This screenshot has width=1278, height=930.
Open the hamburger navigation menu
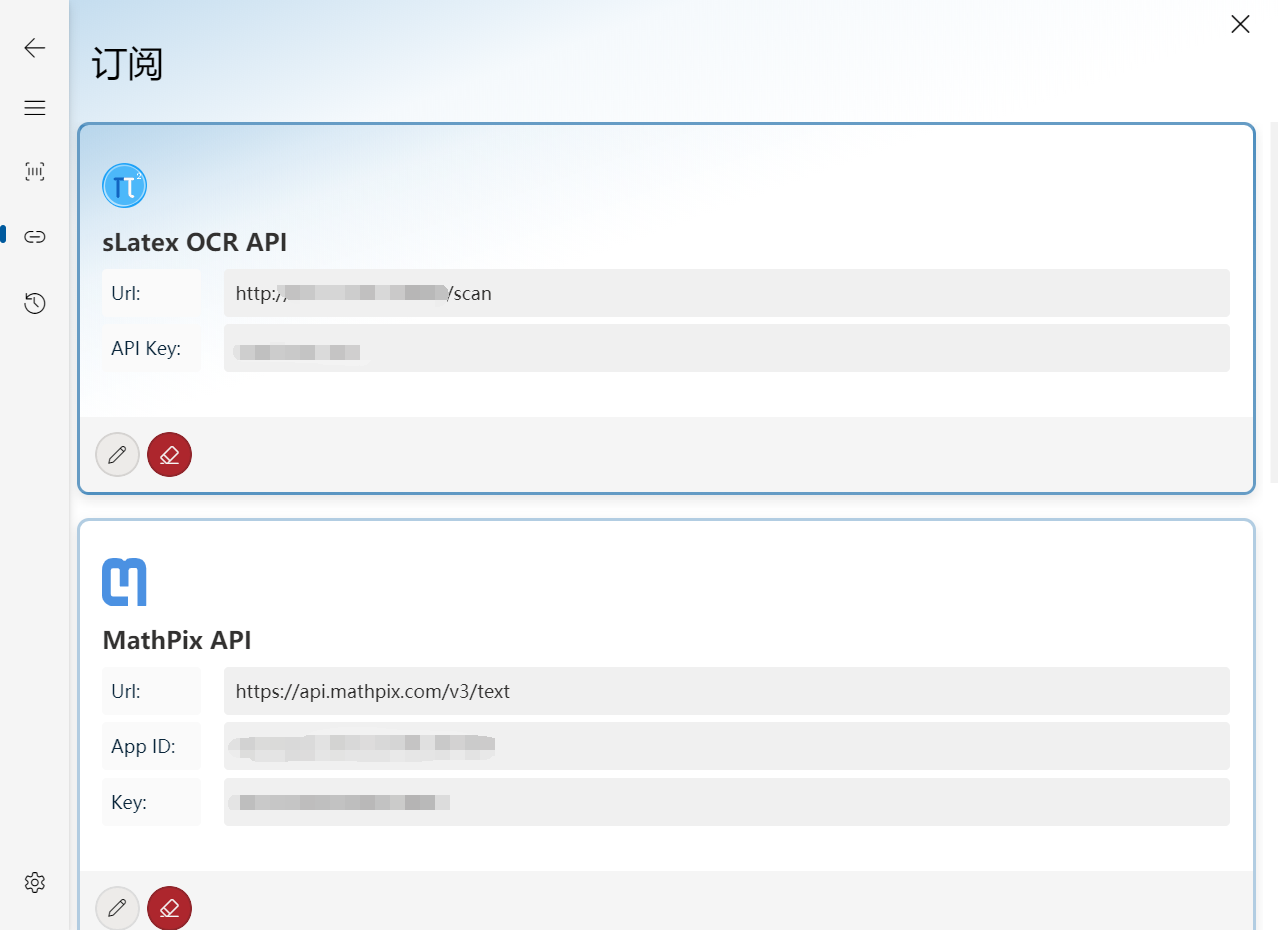[x=35, y=108]
